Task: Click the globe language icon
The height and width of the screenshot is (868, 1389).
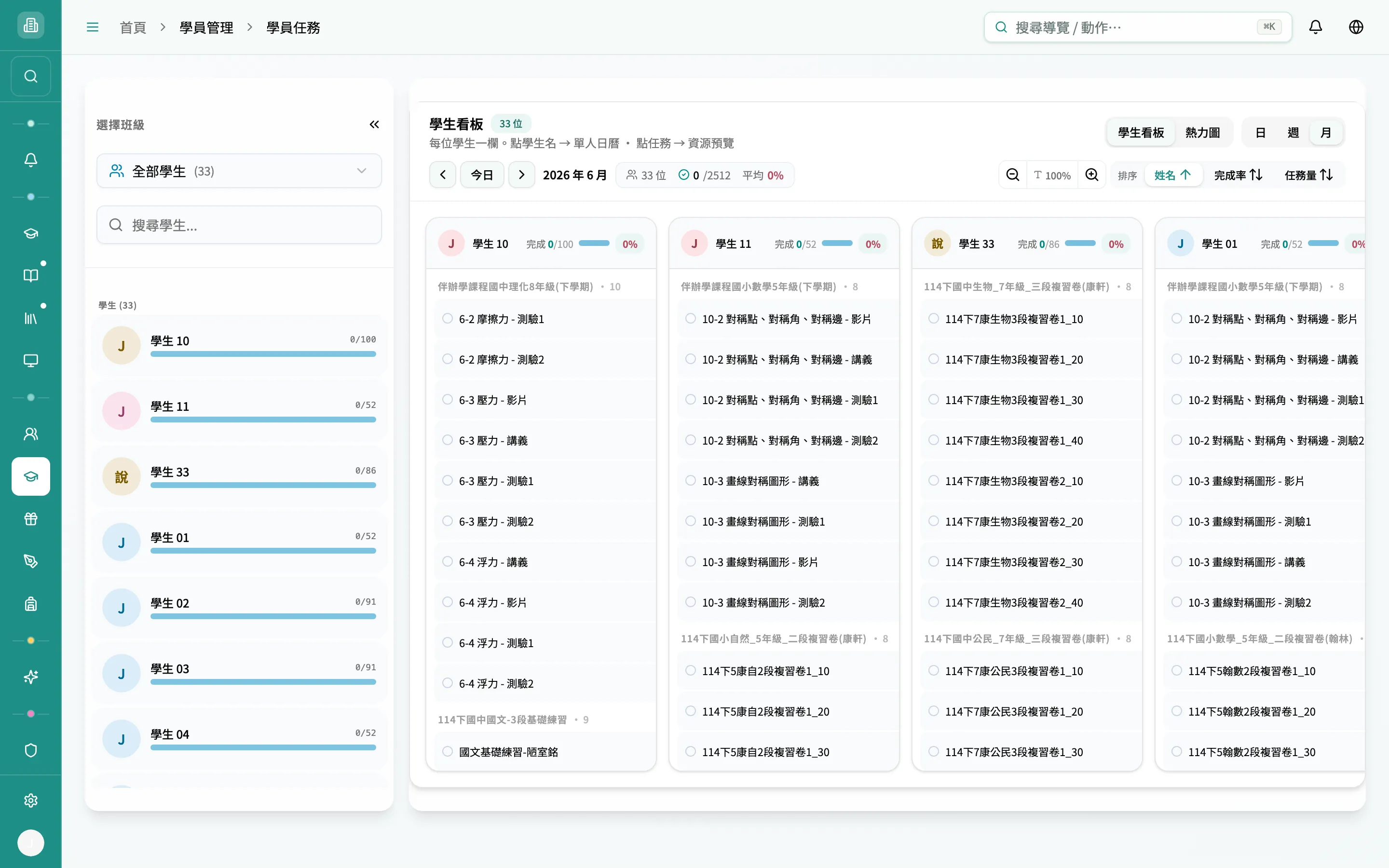Action: tap(1356, 27)
